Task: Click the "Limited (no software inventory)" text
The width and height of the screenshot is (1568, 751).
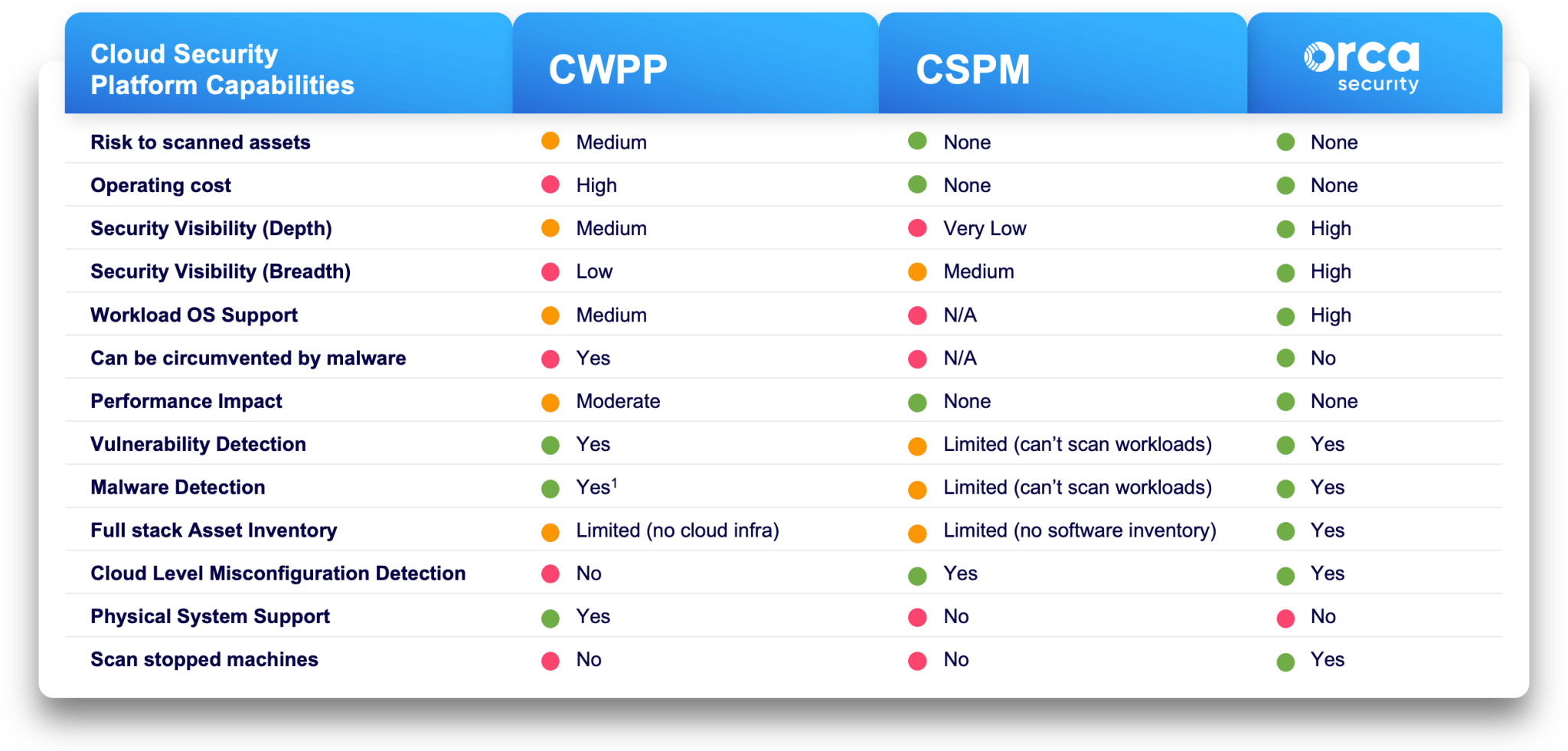Action: point(1080,531)
